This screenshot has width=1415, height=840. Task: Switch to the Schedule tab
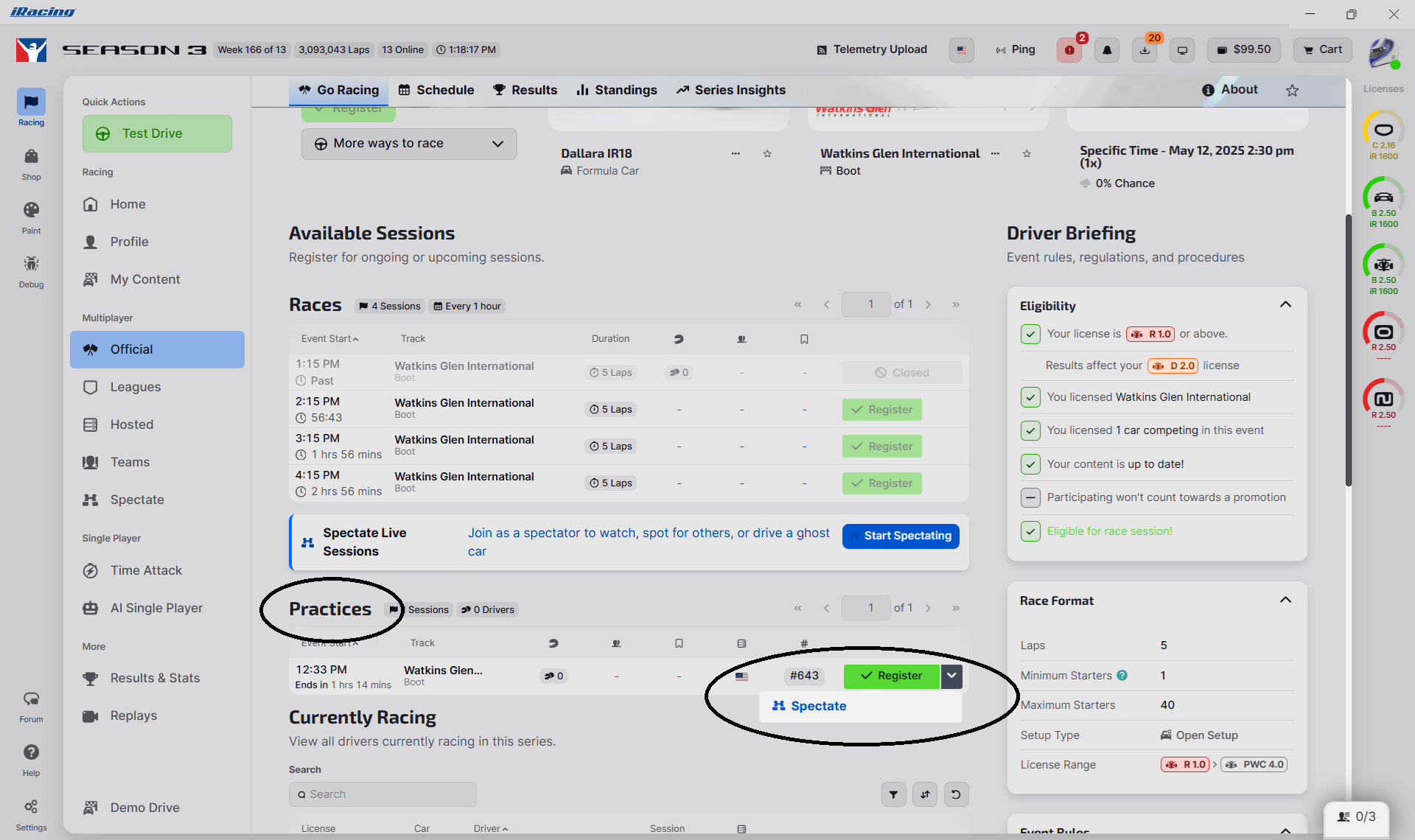(x=436, y=90)
